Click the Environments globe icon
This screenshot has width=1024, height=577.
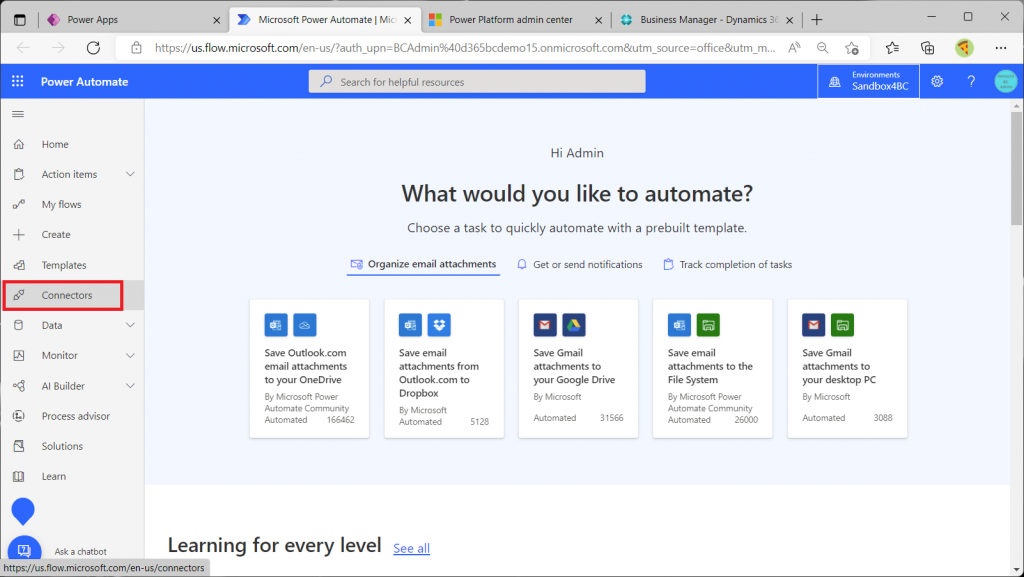pos(835,82)
